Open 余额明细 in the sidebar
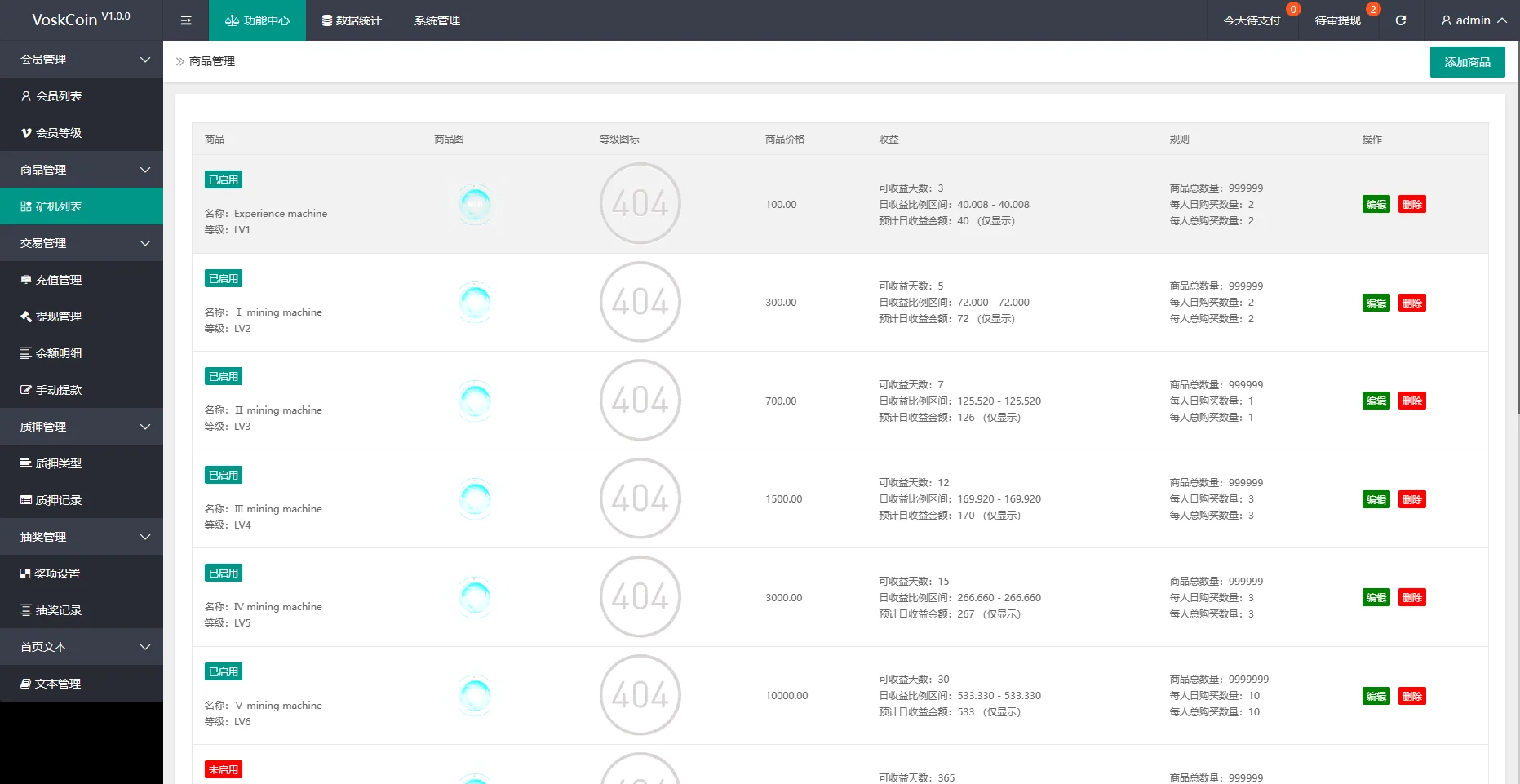The width and height of the screenshot is (1520, 784). point(59,353)
